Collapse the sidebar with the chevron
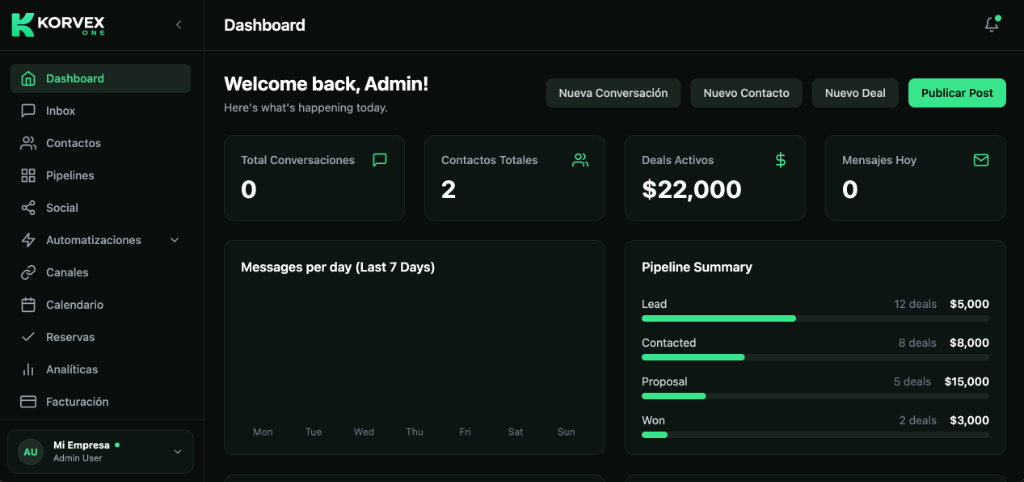 coord(178,25)
